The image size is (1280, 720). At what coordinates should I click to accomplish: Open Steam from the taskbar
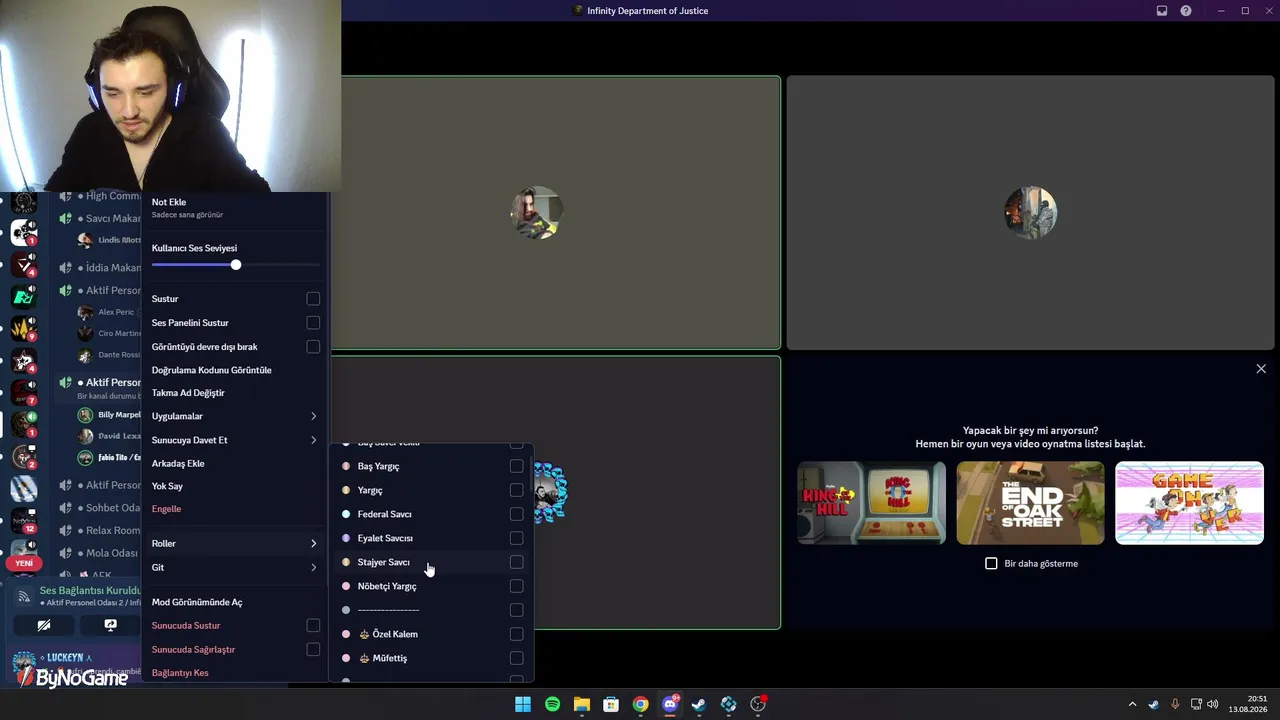(699, 704)
